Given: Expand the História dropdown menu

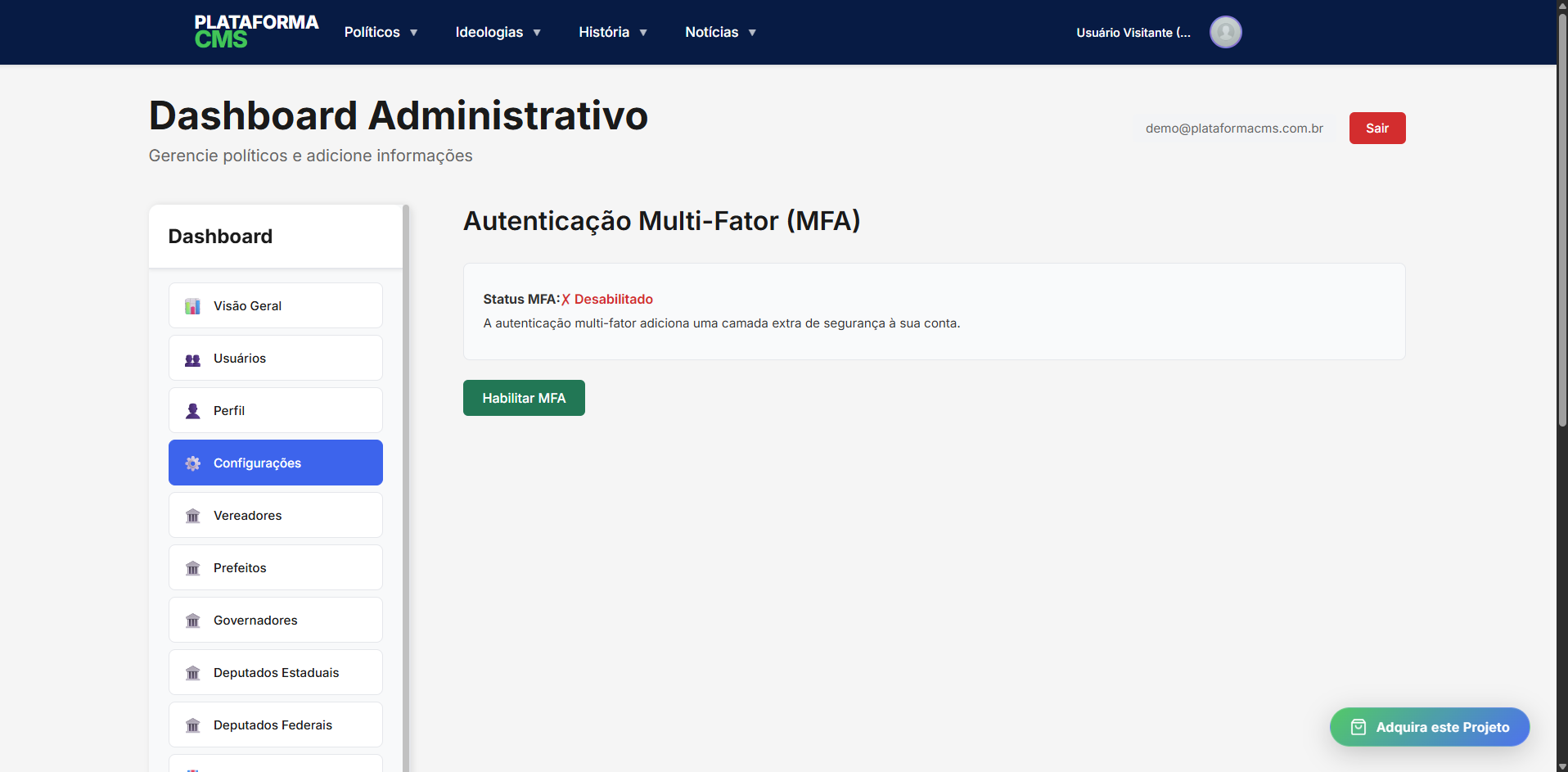Looking at the screenshot, I should 613,32.
